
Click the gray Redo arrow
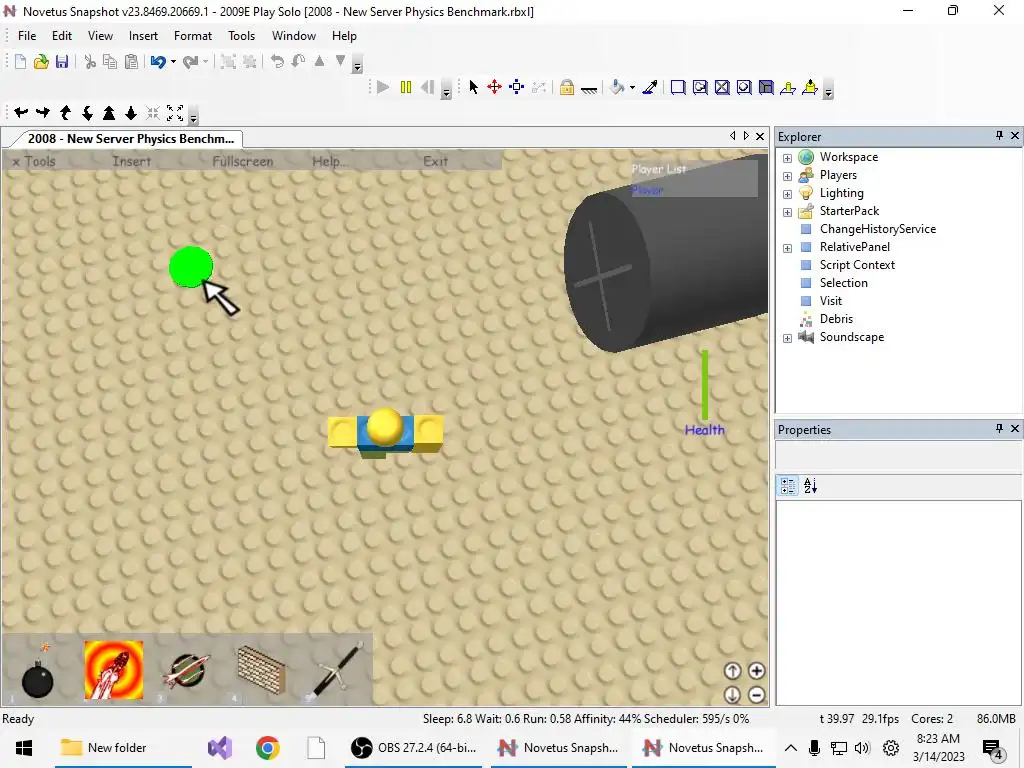(x=190, y=61)
